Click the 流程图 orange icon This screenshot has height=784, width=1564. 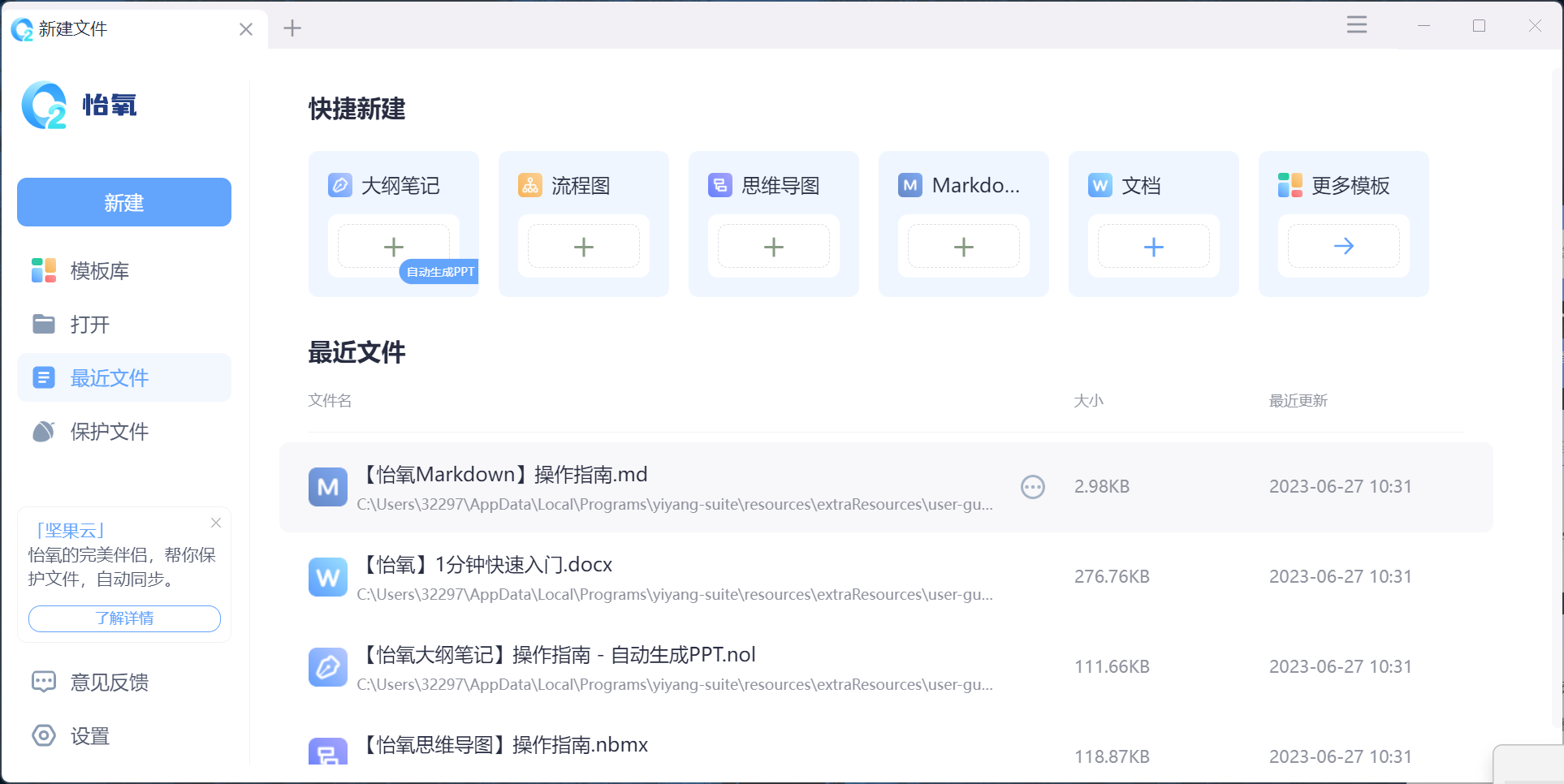click(530, 185)
